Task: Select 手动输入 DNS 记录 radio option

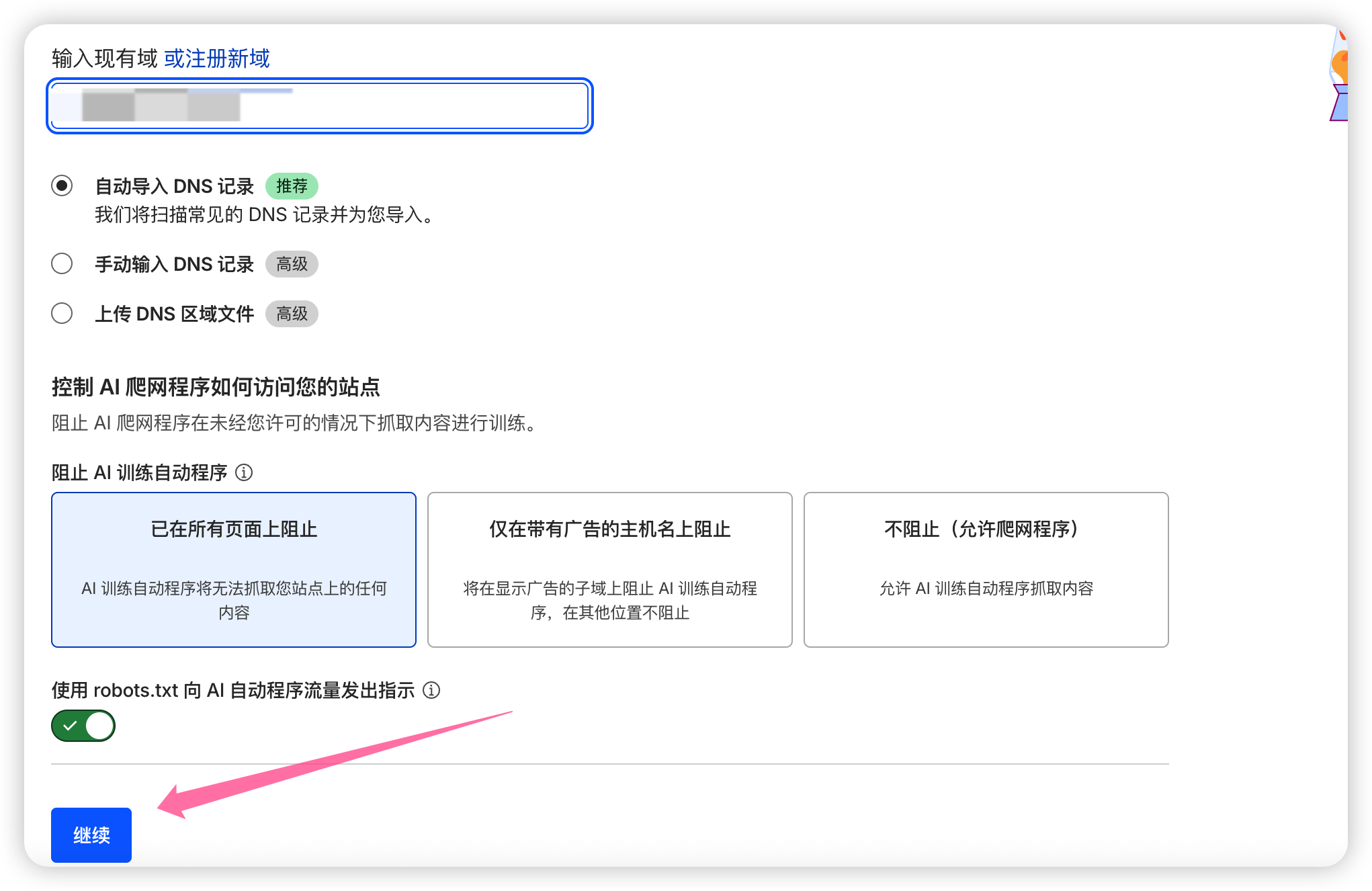Action: coord(62,263)
